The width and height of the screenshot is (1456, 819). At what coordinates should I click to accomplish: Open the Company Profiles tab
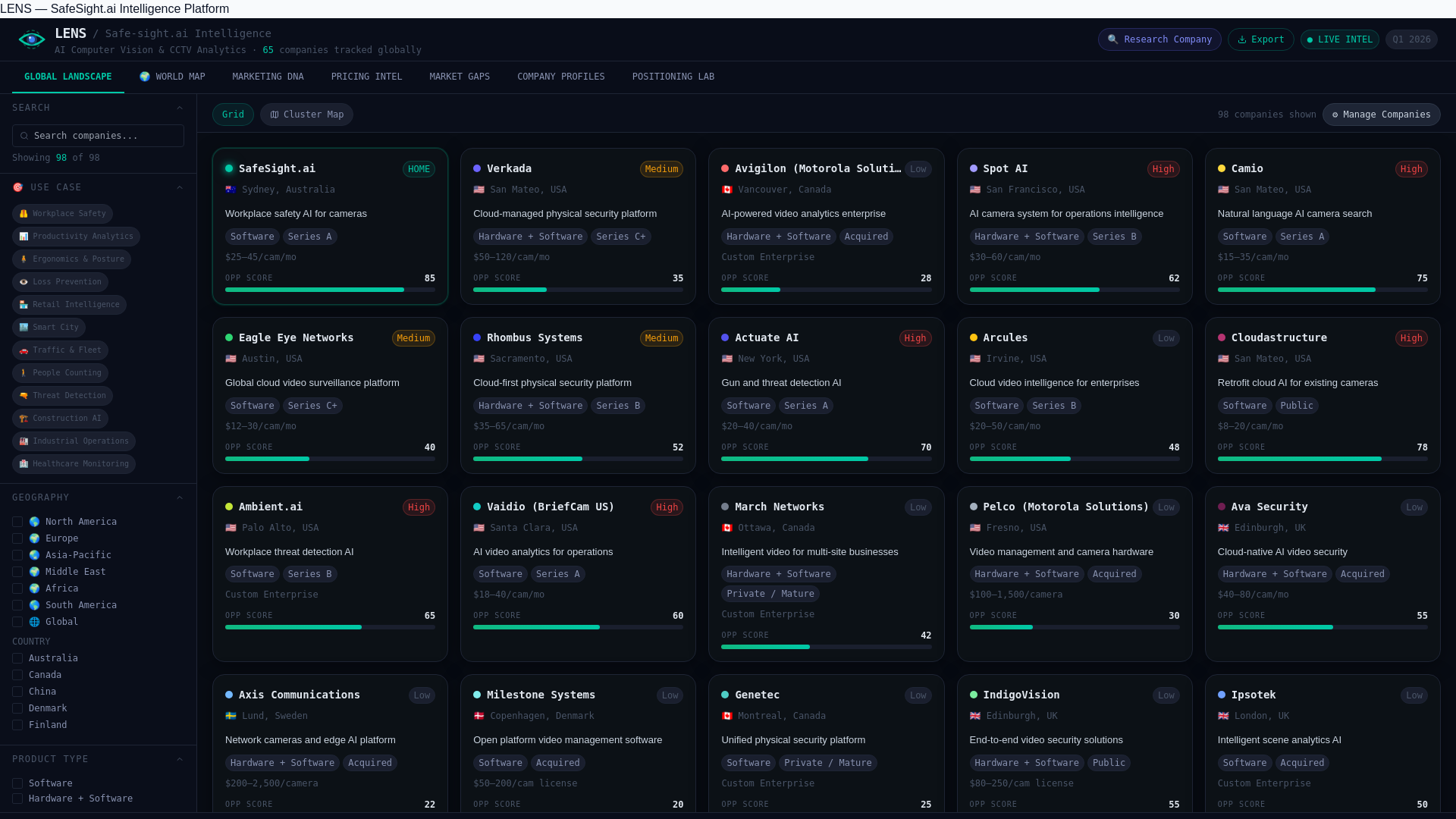pyautogui.click(x=561, y=77)
